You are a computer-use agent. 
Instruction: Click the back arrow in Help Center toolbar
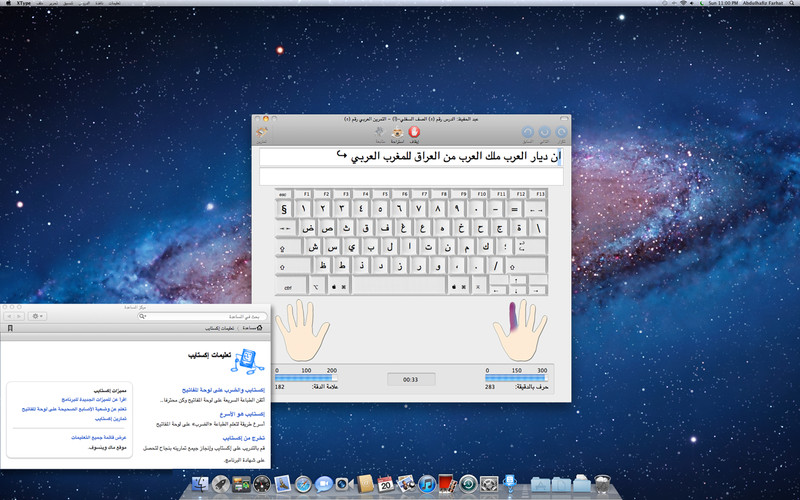click(x=8, y=316)
